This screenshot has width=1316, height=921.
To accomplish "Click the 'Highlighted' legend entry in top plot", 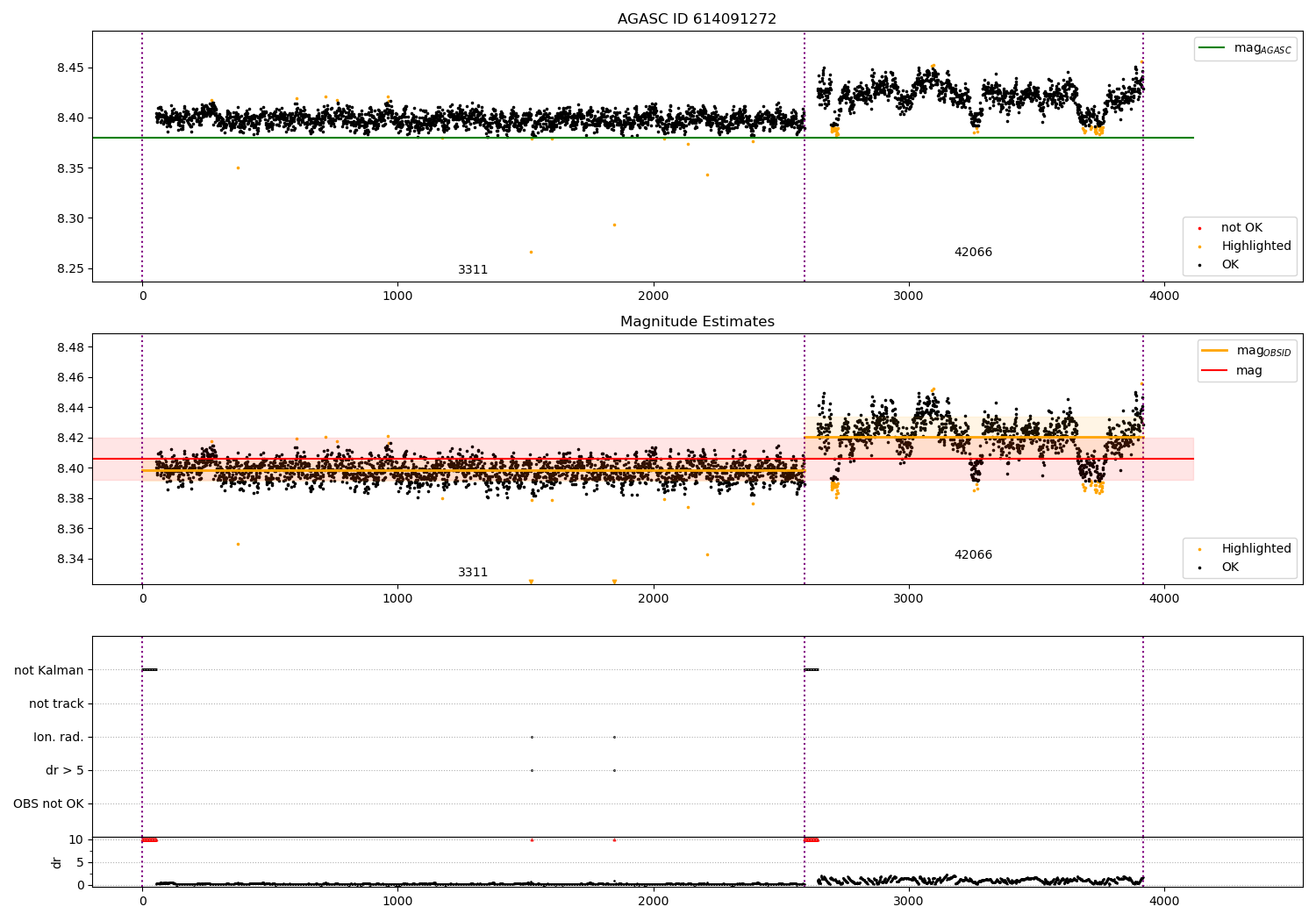I will click(1255, 246).
